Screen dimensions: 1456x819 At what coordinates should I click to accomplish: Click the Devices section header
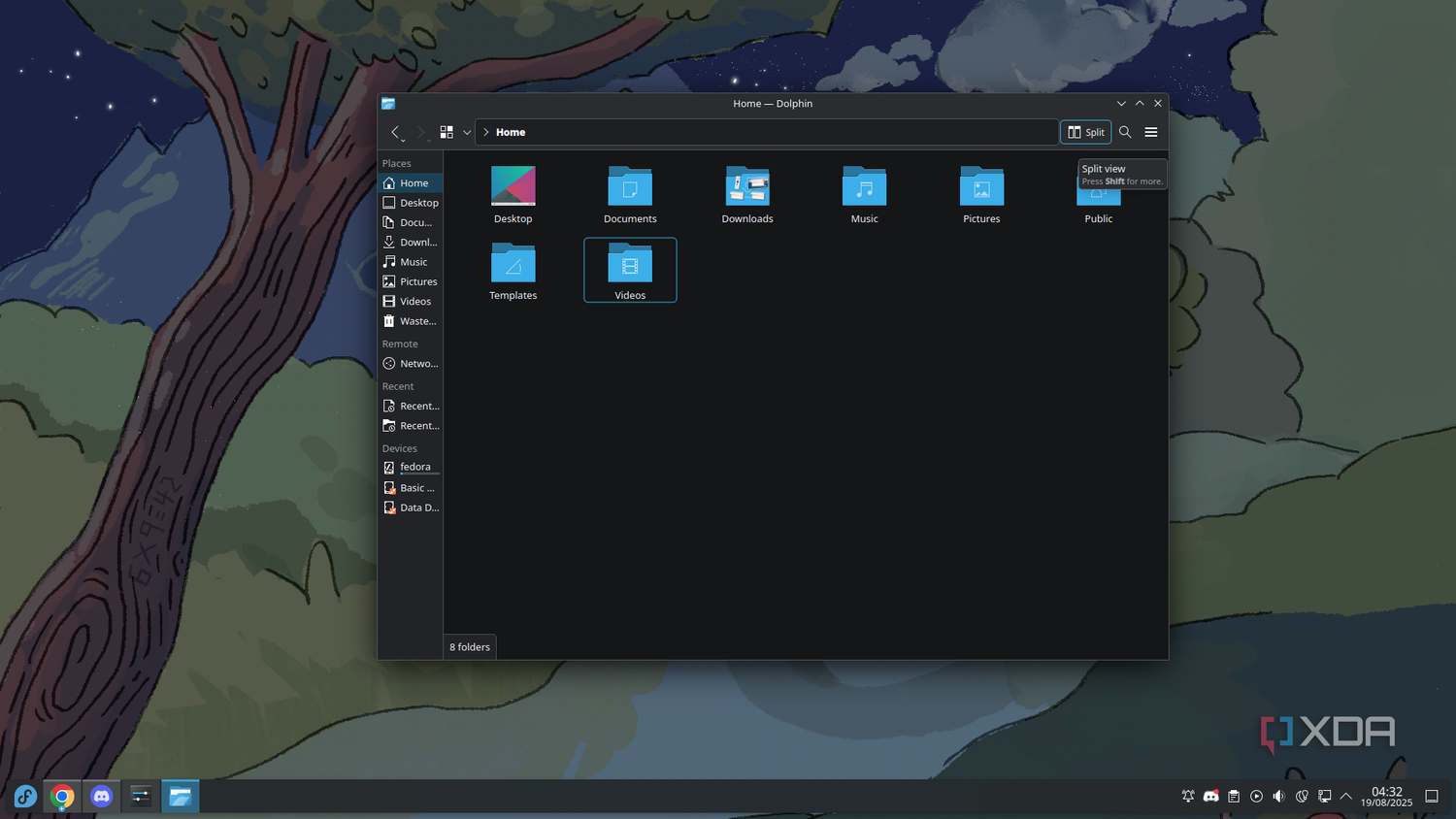tap(400, 448)
